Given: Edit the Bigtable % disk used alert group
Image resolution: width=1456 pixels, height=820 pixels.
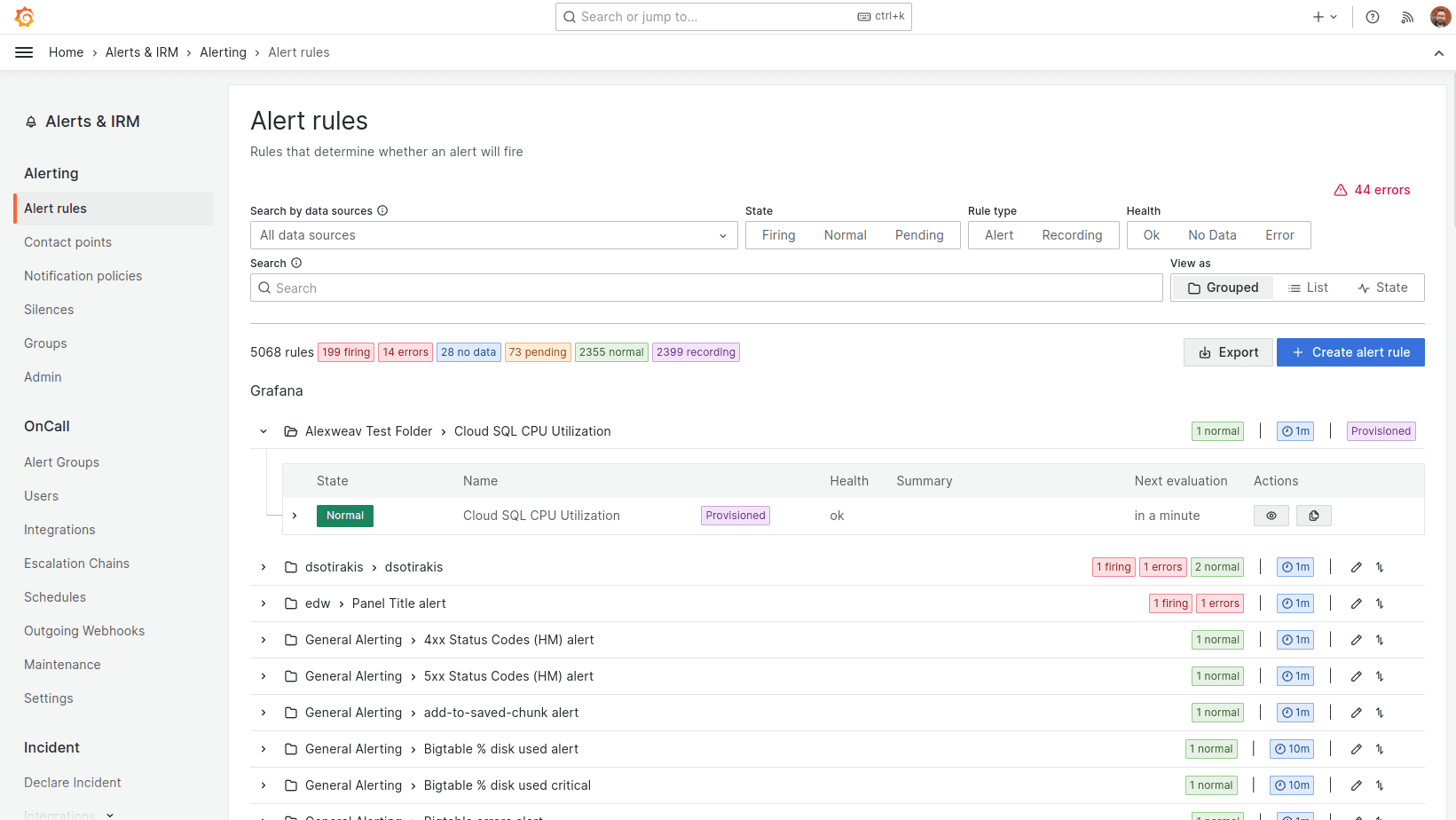Looking at the screenshot, I should point(1357,749).
